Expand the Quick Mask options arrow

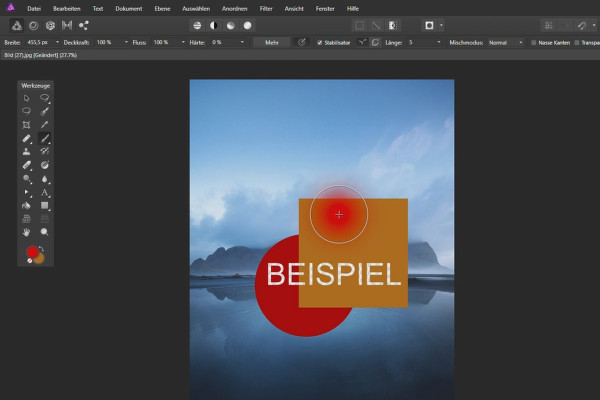442,26
